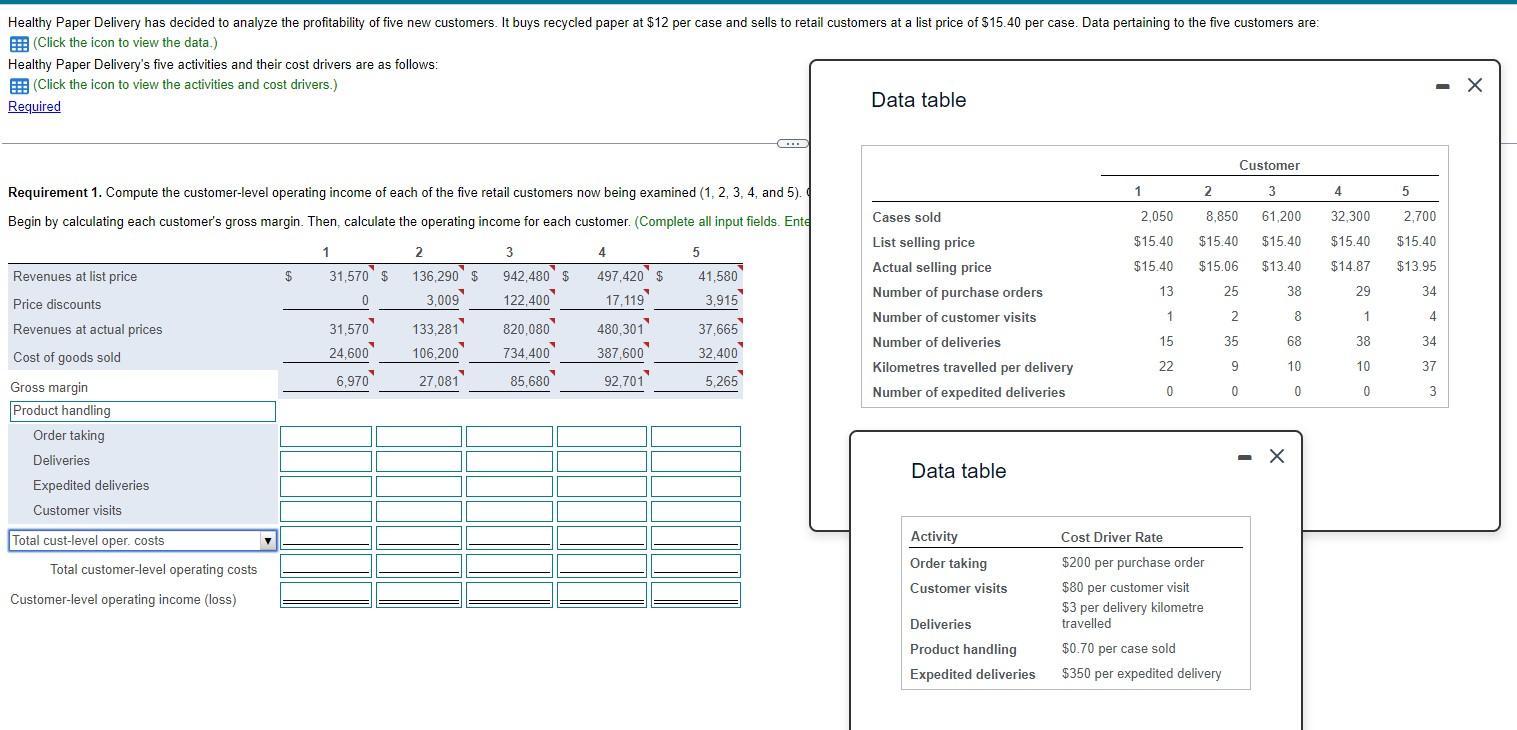This screenshot has width=1517, height=730.
Task: Click Customer visits input for customer 2
Action: click(417, 510)
